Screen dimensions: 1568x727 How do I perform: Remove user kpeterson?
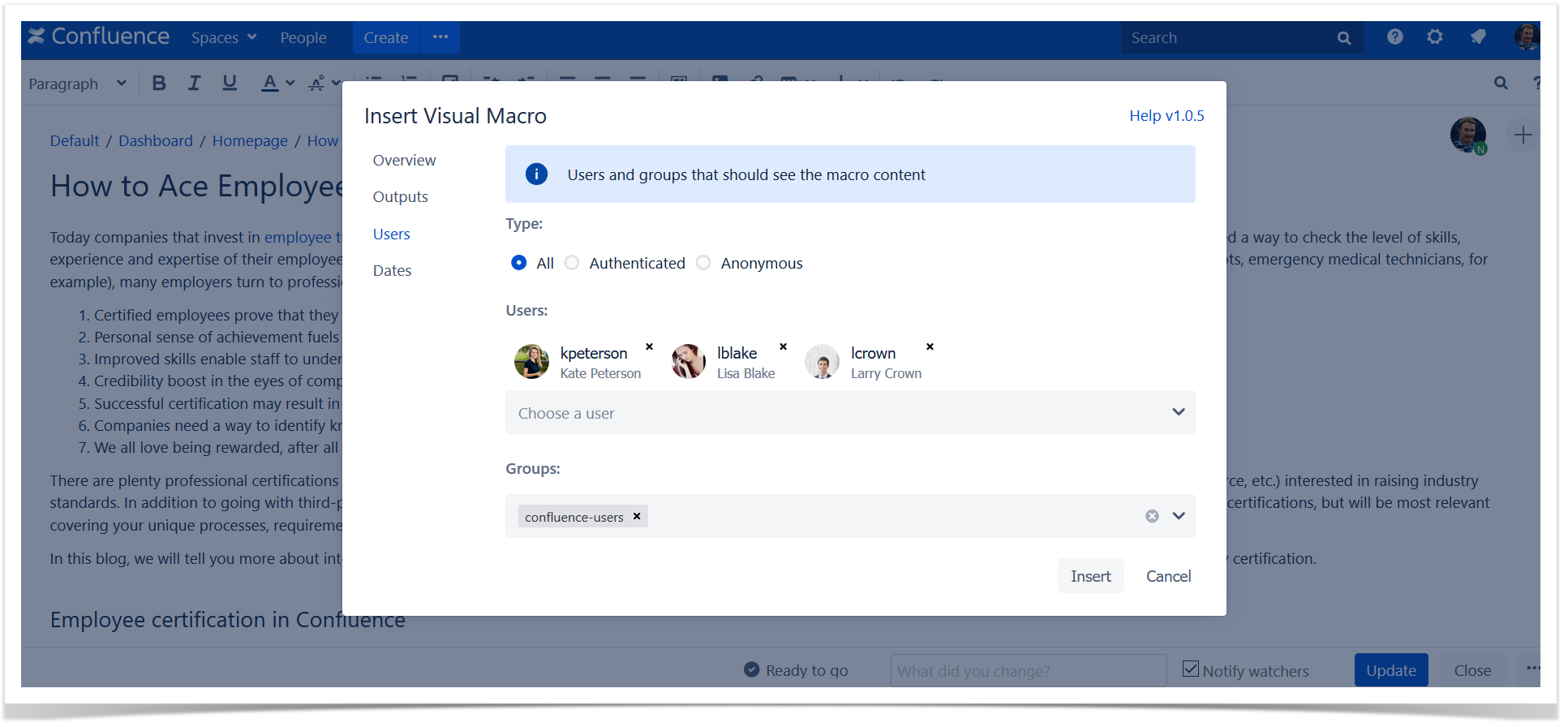pos(649,346)
